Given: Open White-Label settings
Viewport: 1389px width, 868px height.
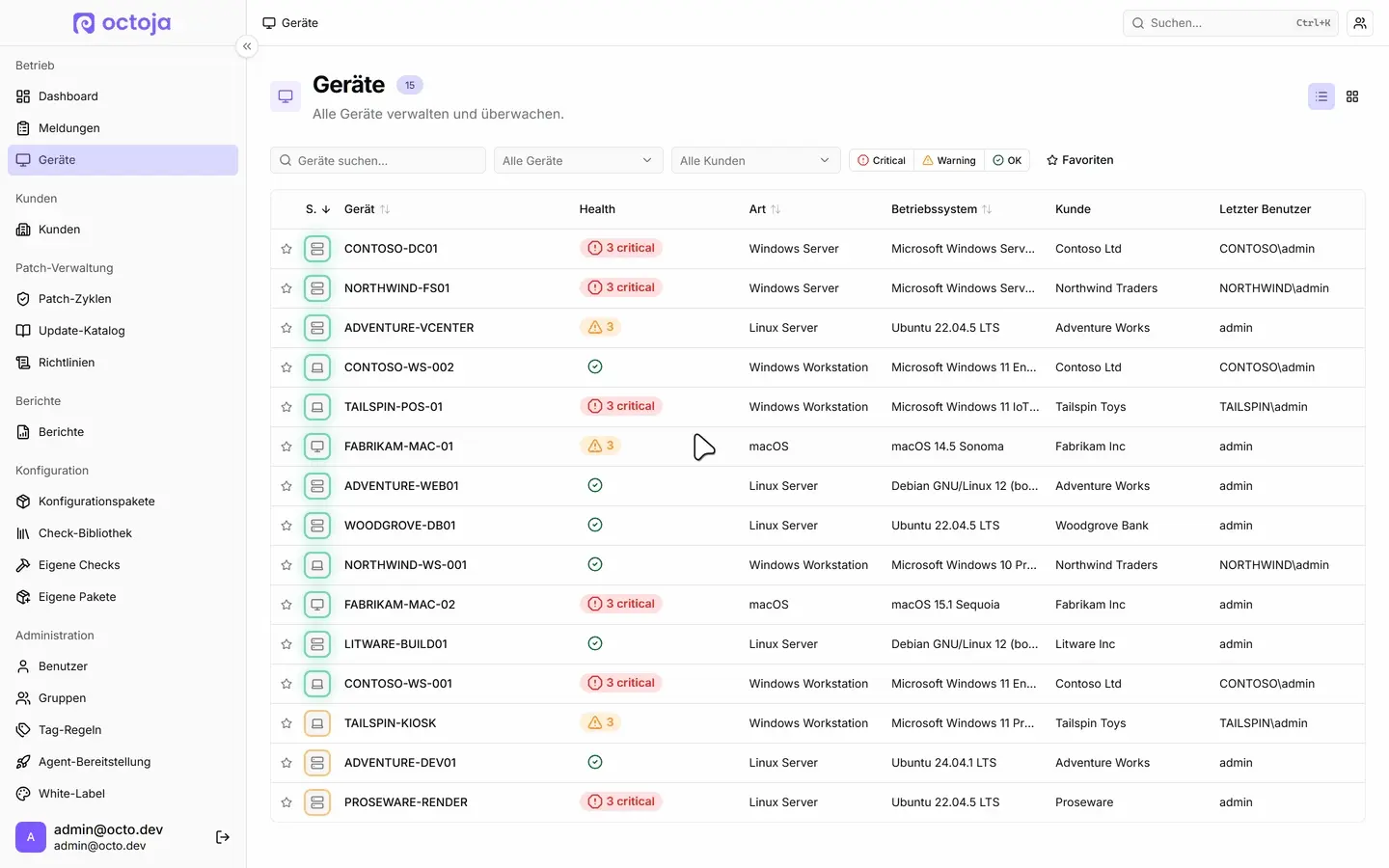Looking at the screenshot, I should pyautogui.click(x=123, y=794).
